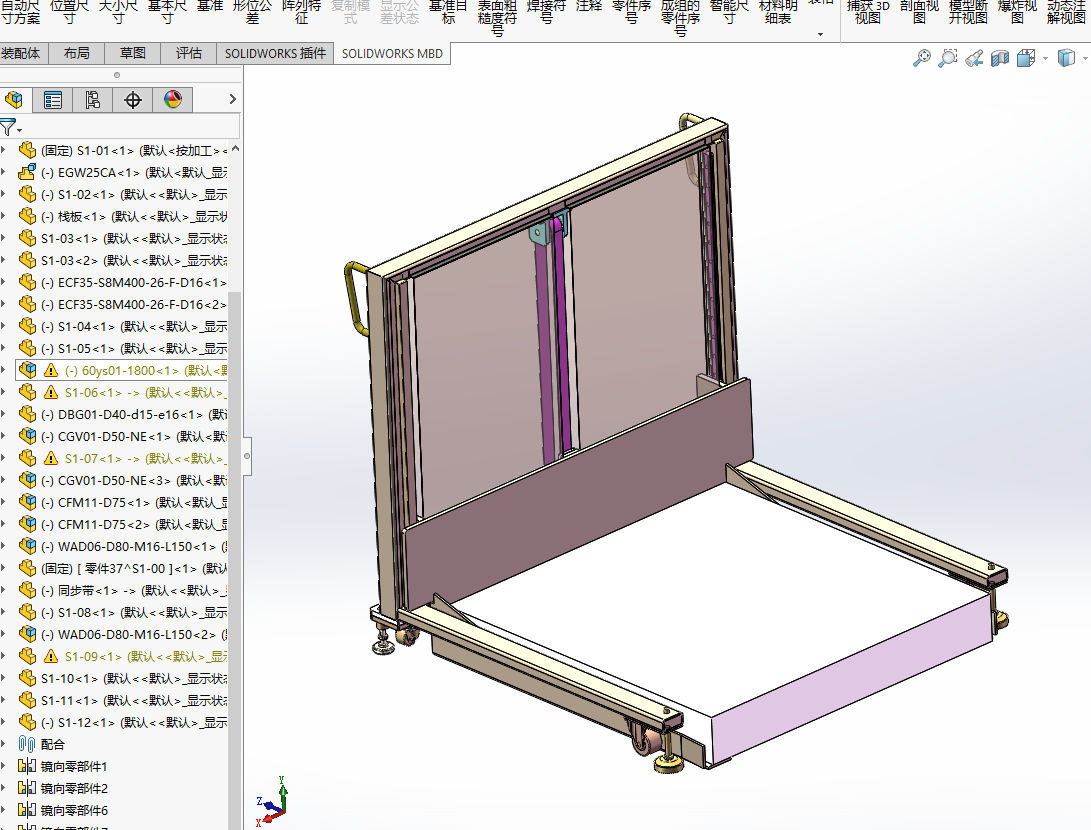Click the 自动尺寸方案 button
The height and width of the screenshot is (830, 1091).
point(20,13)
